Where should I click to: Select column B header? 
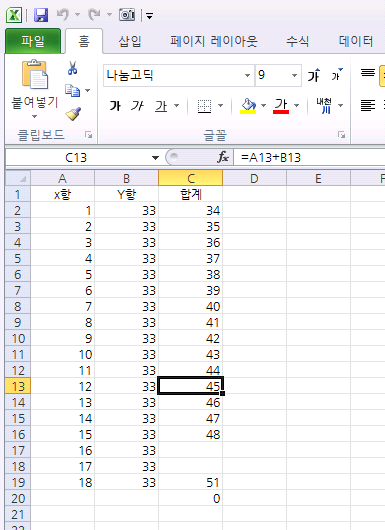(x=126, y=178)
